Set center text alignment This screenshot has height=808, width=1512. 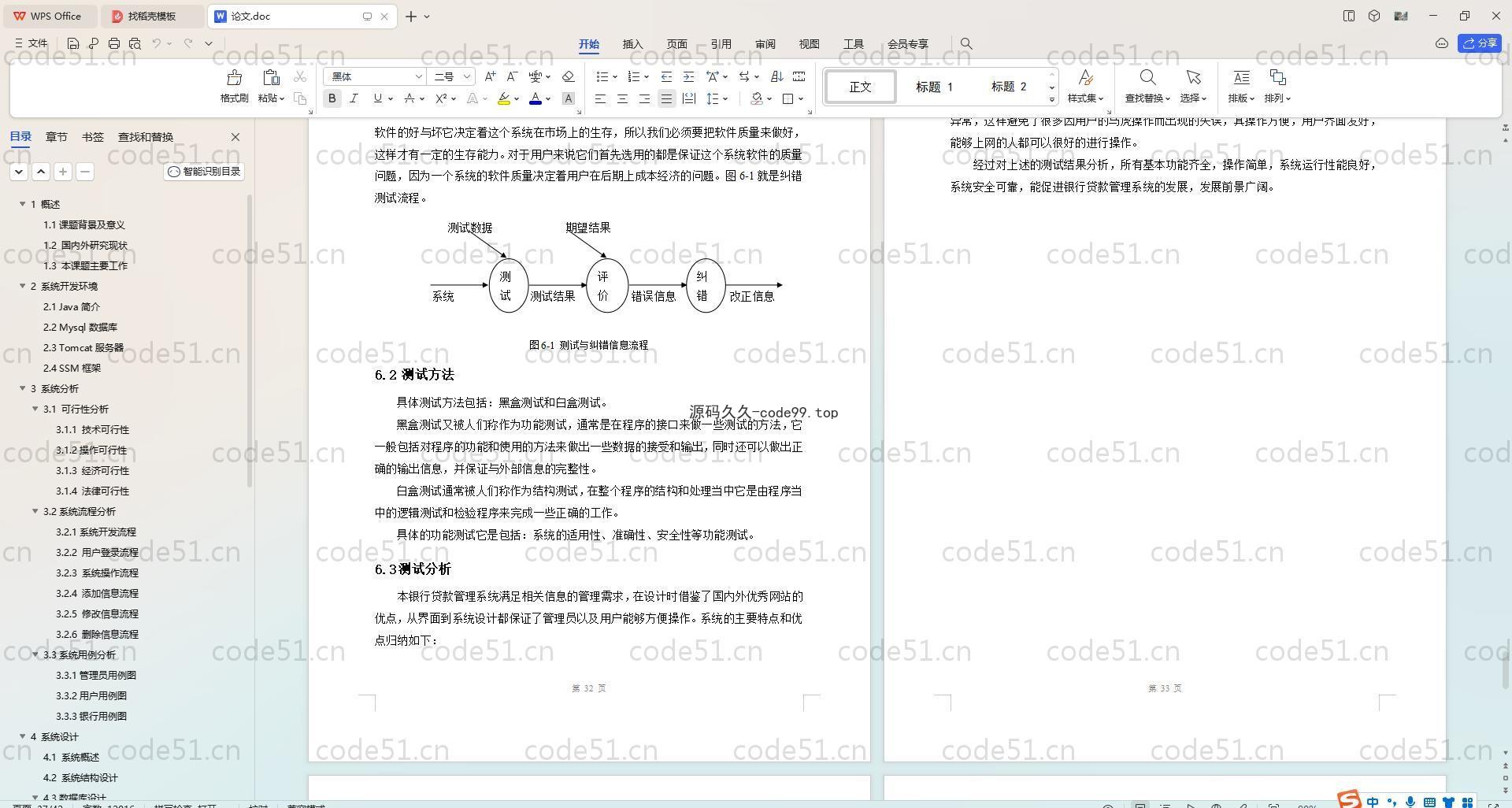coord(622,98)
